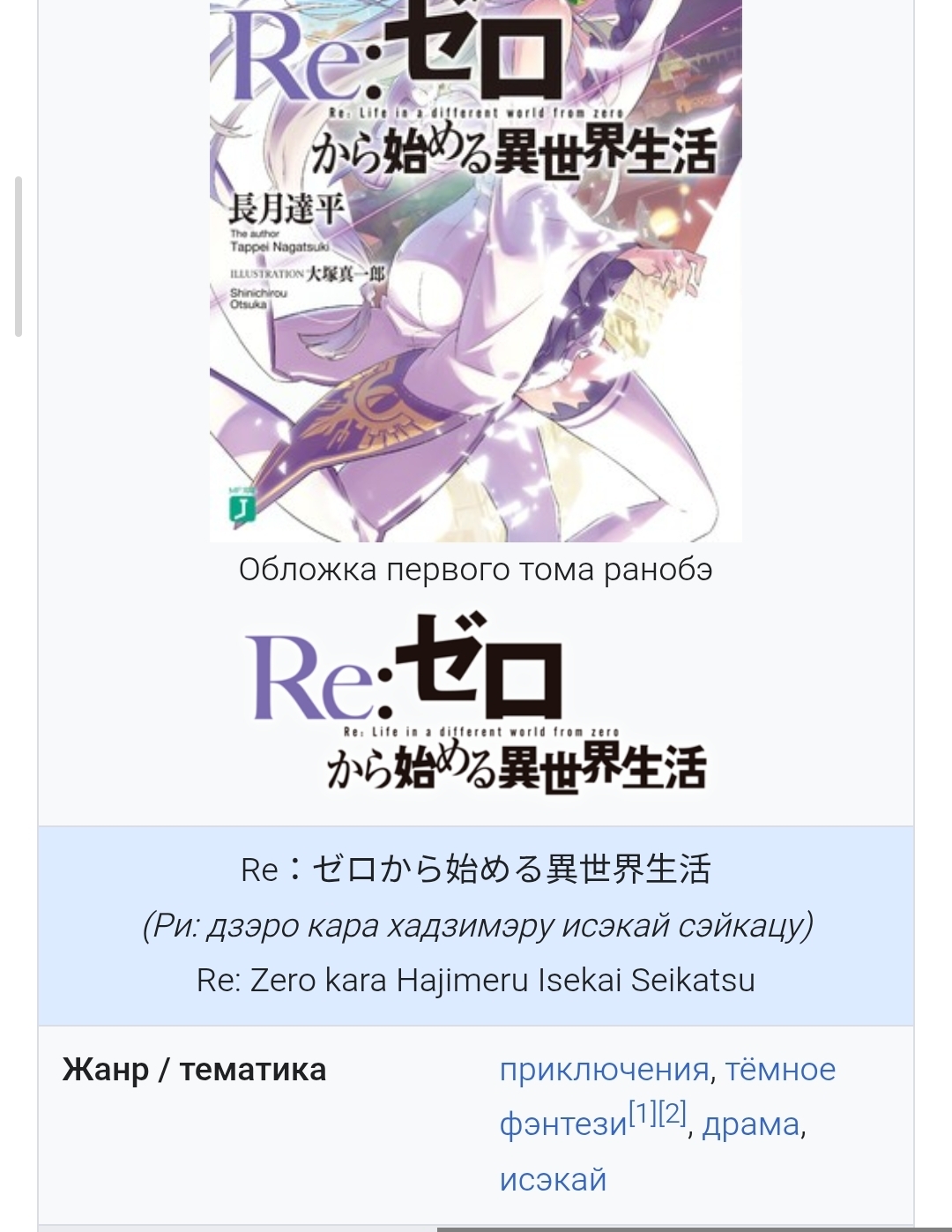This screenshot has width=952, height=1232.
Task: Click the драма genre link
Action: coord(751,1124)
